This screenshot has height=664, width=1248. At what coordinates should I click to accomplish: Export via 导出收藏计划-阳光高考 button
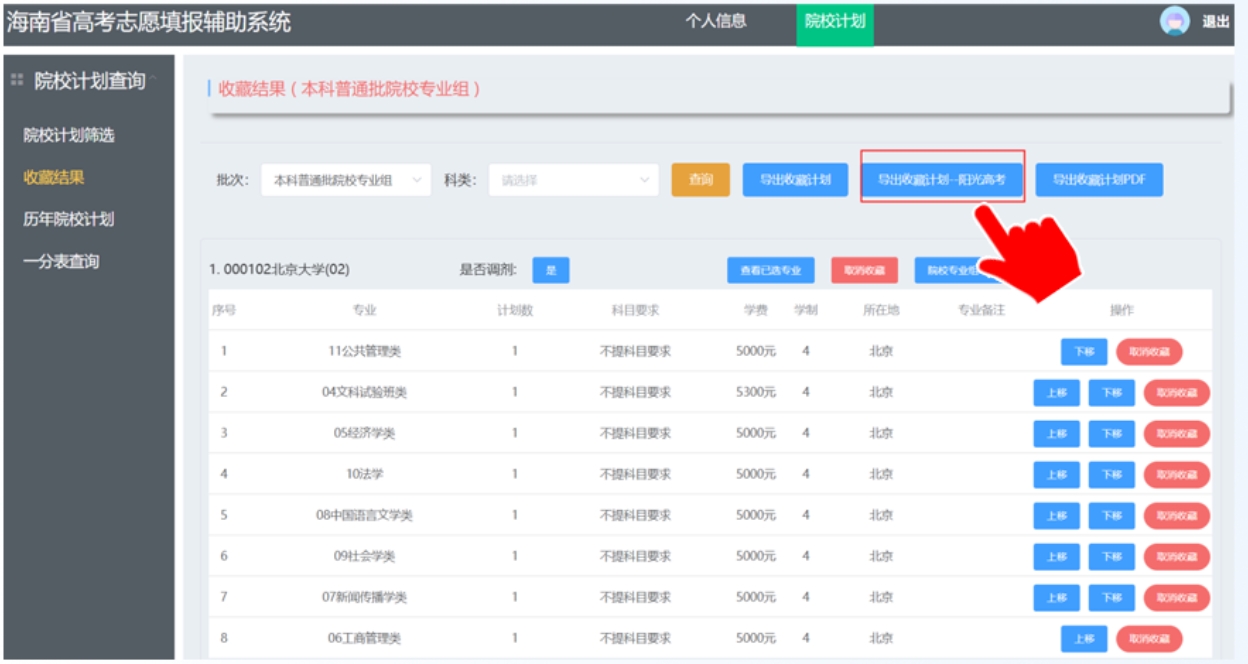point(941,180)
